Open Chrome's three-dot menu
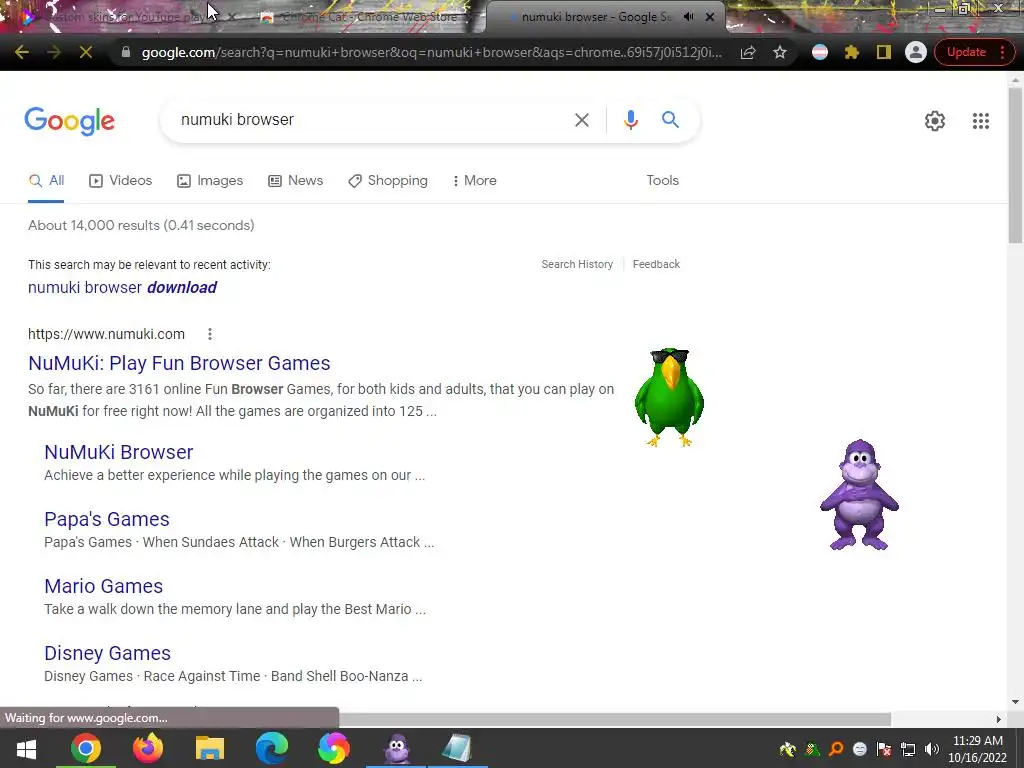The height and width of the screenshot is (768, 1024). click(x=1003, y=52)
